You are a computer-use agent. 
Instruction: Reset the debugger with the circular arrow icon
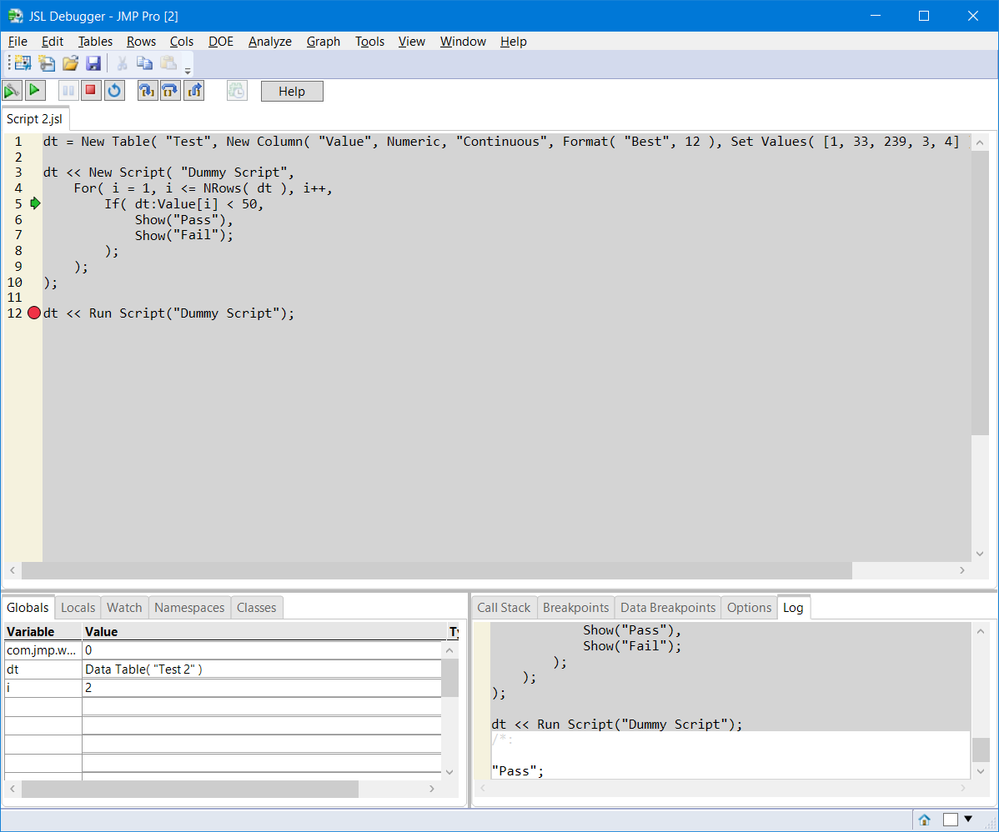pyautogui.click(x=114, y=90)
